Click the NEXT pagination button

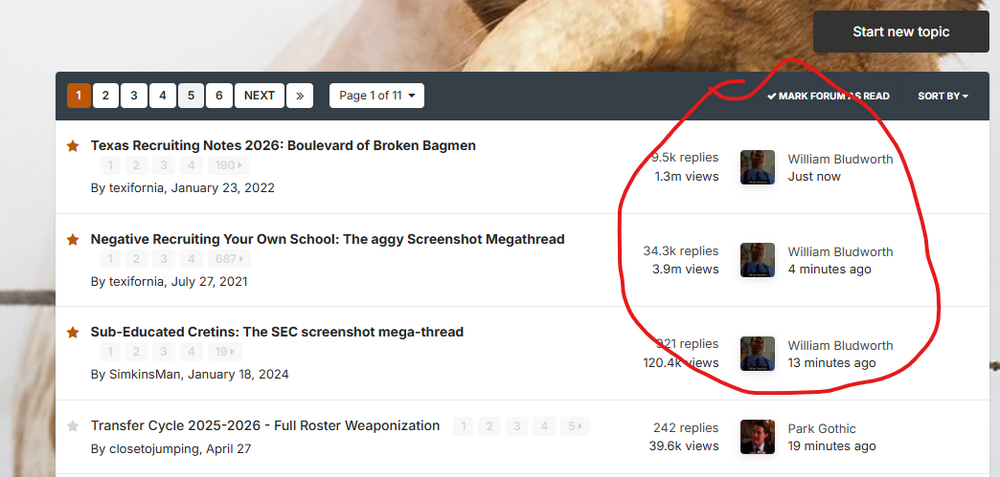pyautogui.click(x=259, y=95)
